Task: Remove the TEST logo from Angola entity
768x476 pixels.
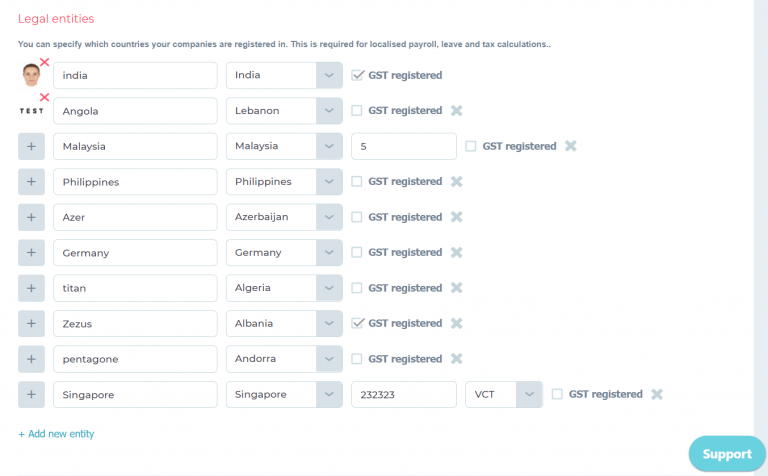Action: click(x=45, y=97)
